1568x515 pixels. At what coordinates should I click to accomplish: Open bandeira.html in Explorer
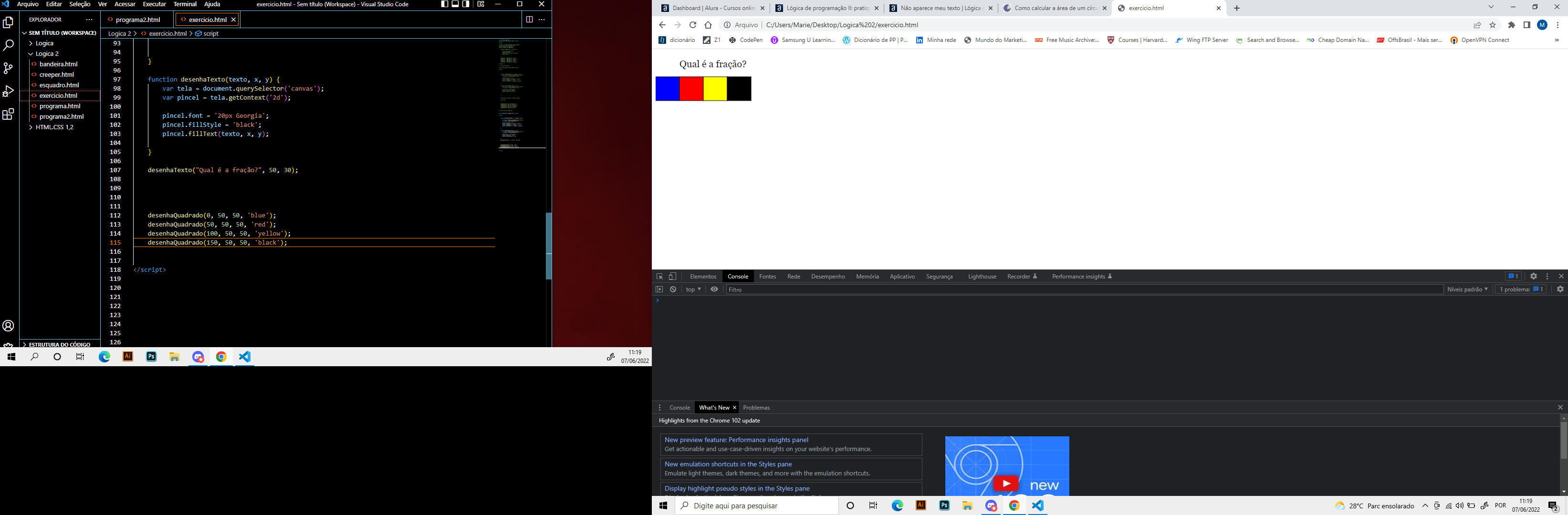pyautogui.click(x=58, y=64)
